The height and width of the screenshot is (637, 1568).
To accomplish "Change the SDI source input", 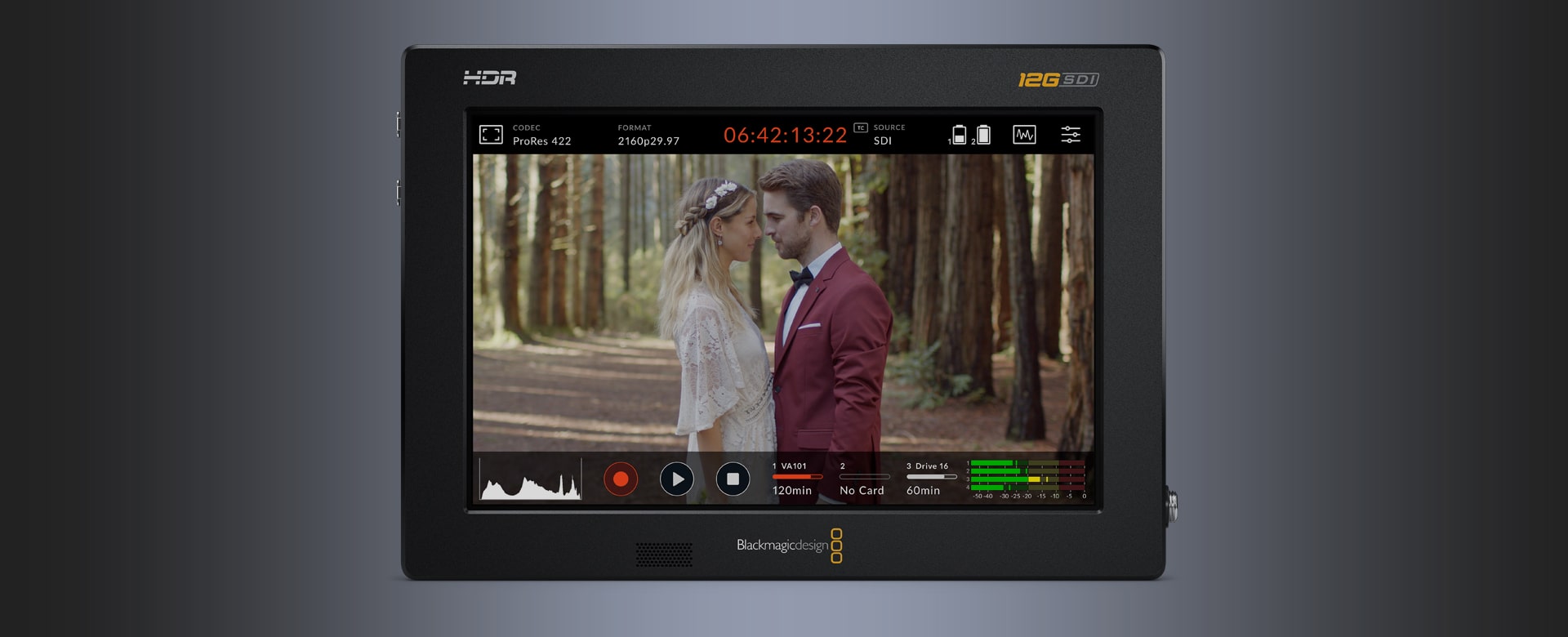I will point(888,136).
